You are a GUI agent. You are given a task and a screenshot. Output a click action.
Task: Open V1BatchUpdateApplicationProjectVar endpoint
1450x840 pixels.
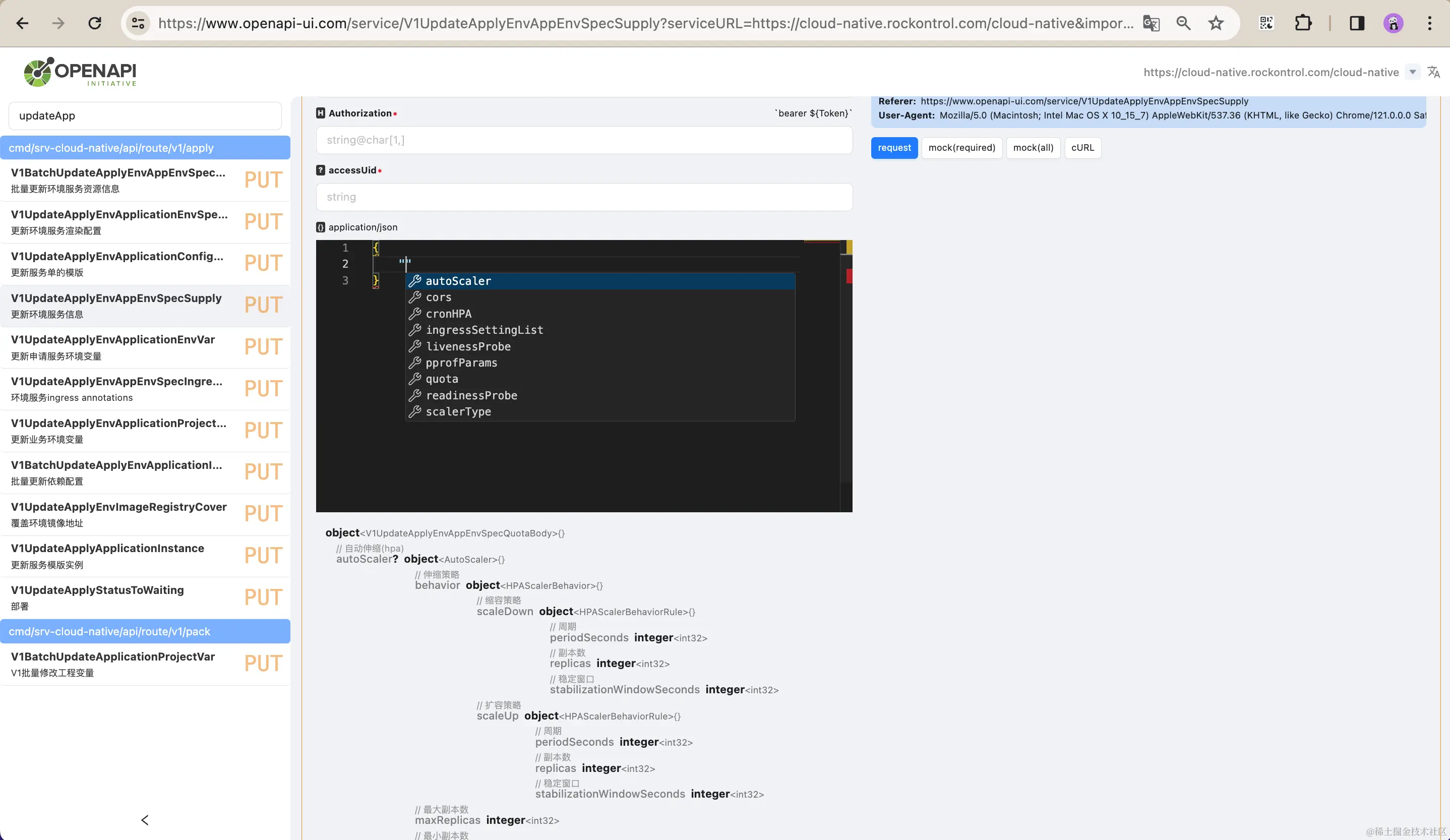[x=145, y=664]
